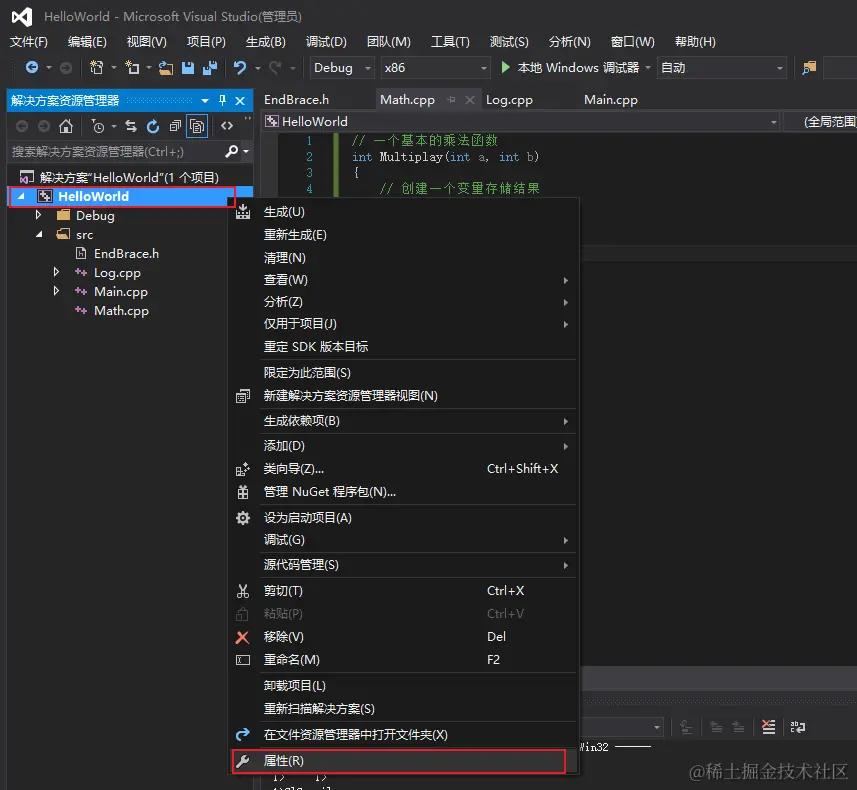Pin the Solution Explorer panel
Image resolution: width=857 pixels, height=790 pixels.
[222, 101]
